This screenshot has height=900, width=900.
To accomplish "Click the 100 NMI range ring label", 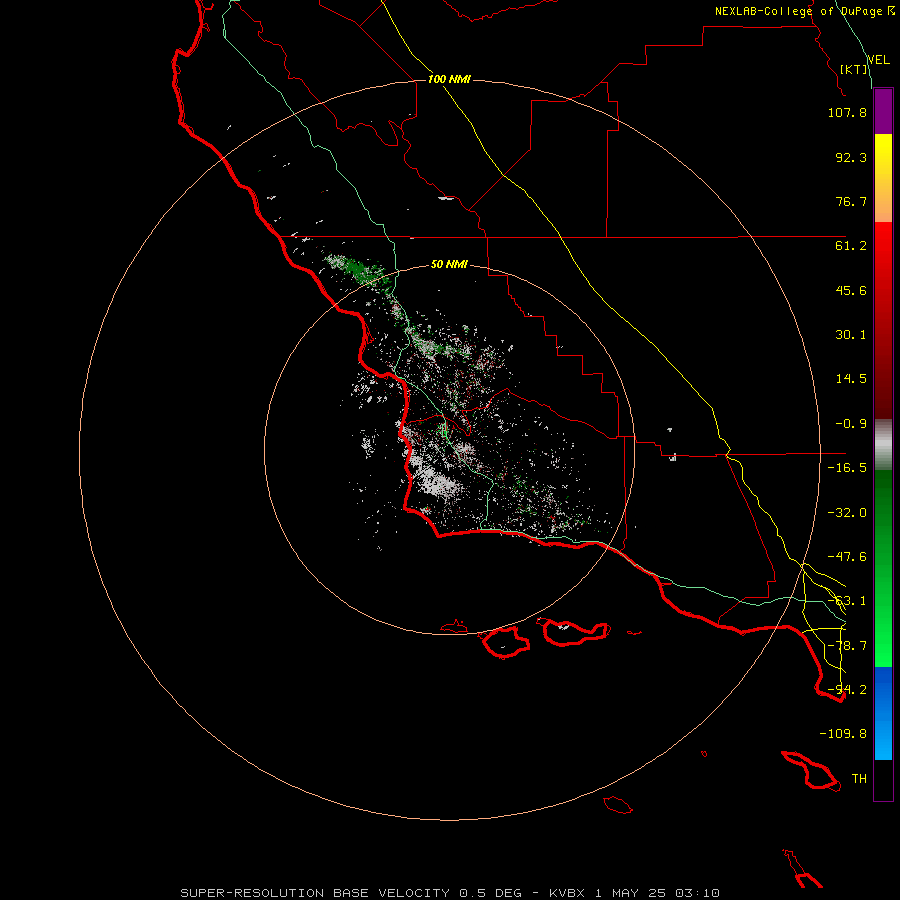I will (x=449, y=79).
